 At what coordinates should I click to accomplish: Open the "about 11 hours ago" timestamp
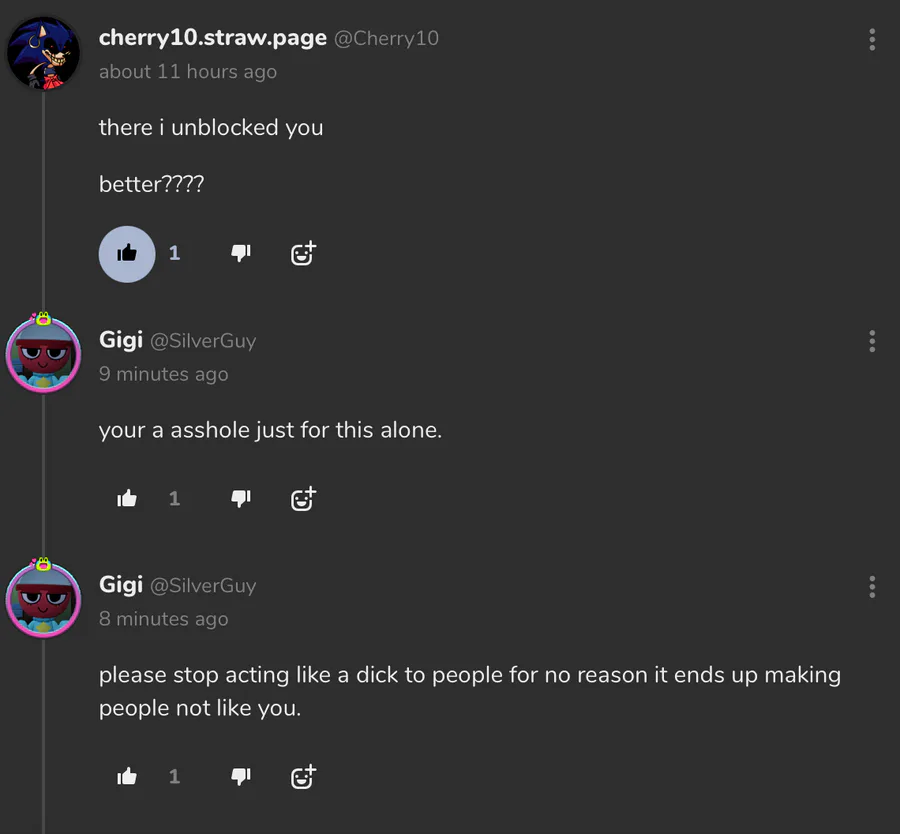[188, 72]
